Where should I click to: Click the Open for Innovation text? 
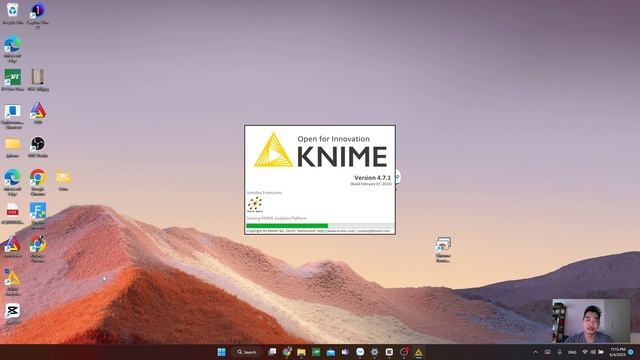click(333, 139)
